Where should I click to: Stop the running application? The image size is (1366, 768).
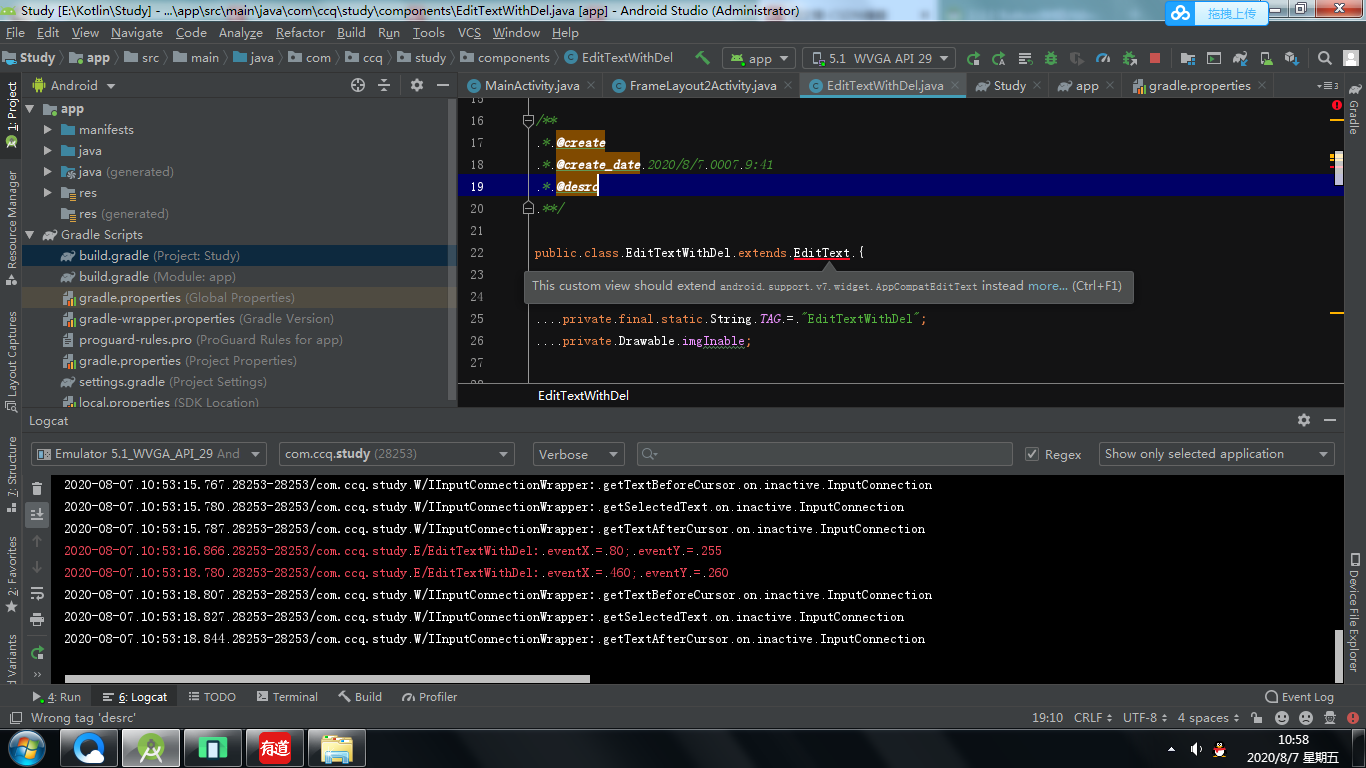pyautogui.click(x=1154, y=57)
